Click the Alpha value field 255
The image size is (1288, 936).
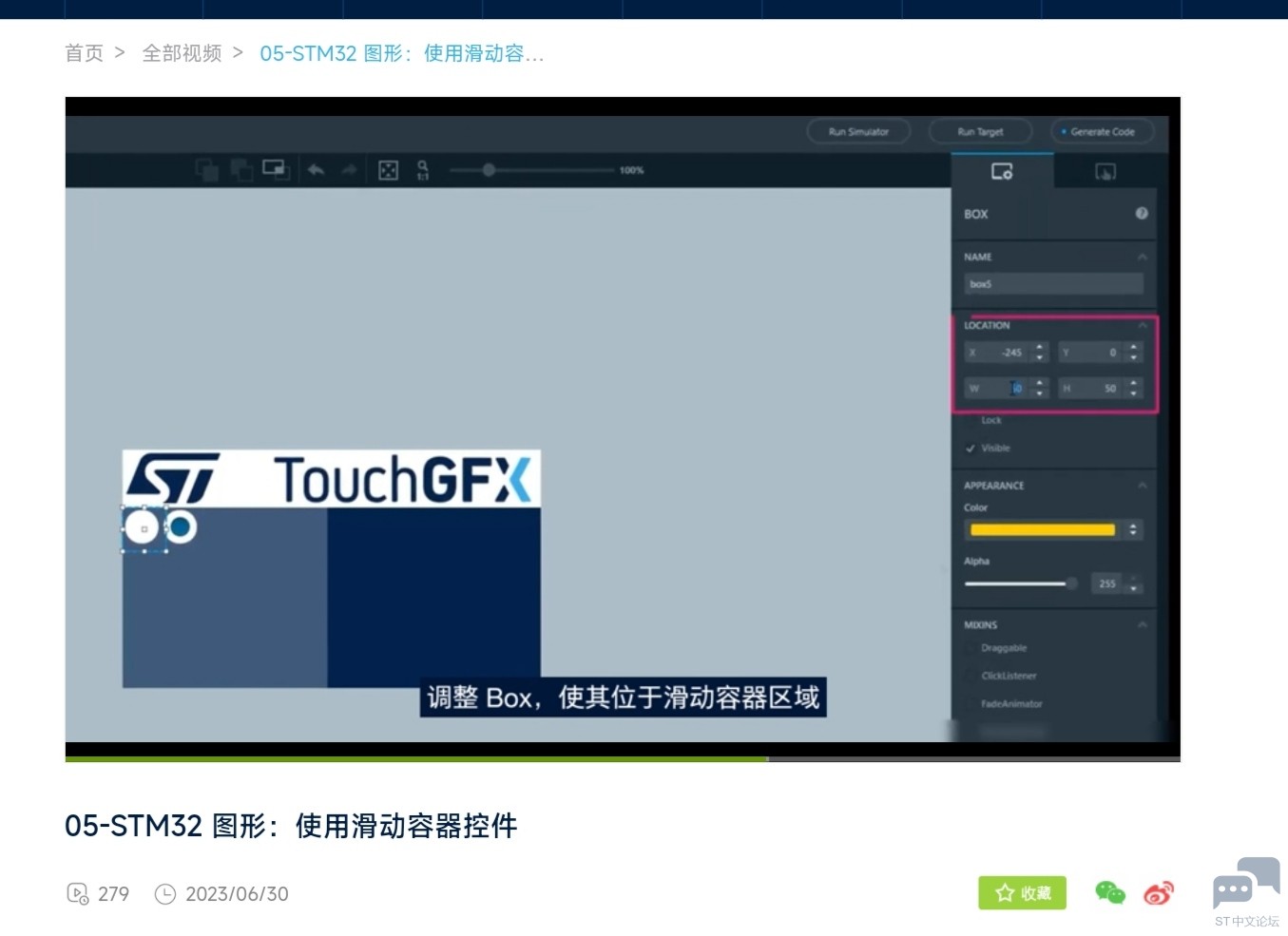pos(1107,583)
